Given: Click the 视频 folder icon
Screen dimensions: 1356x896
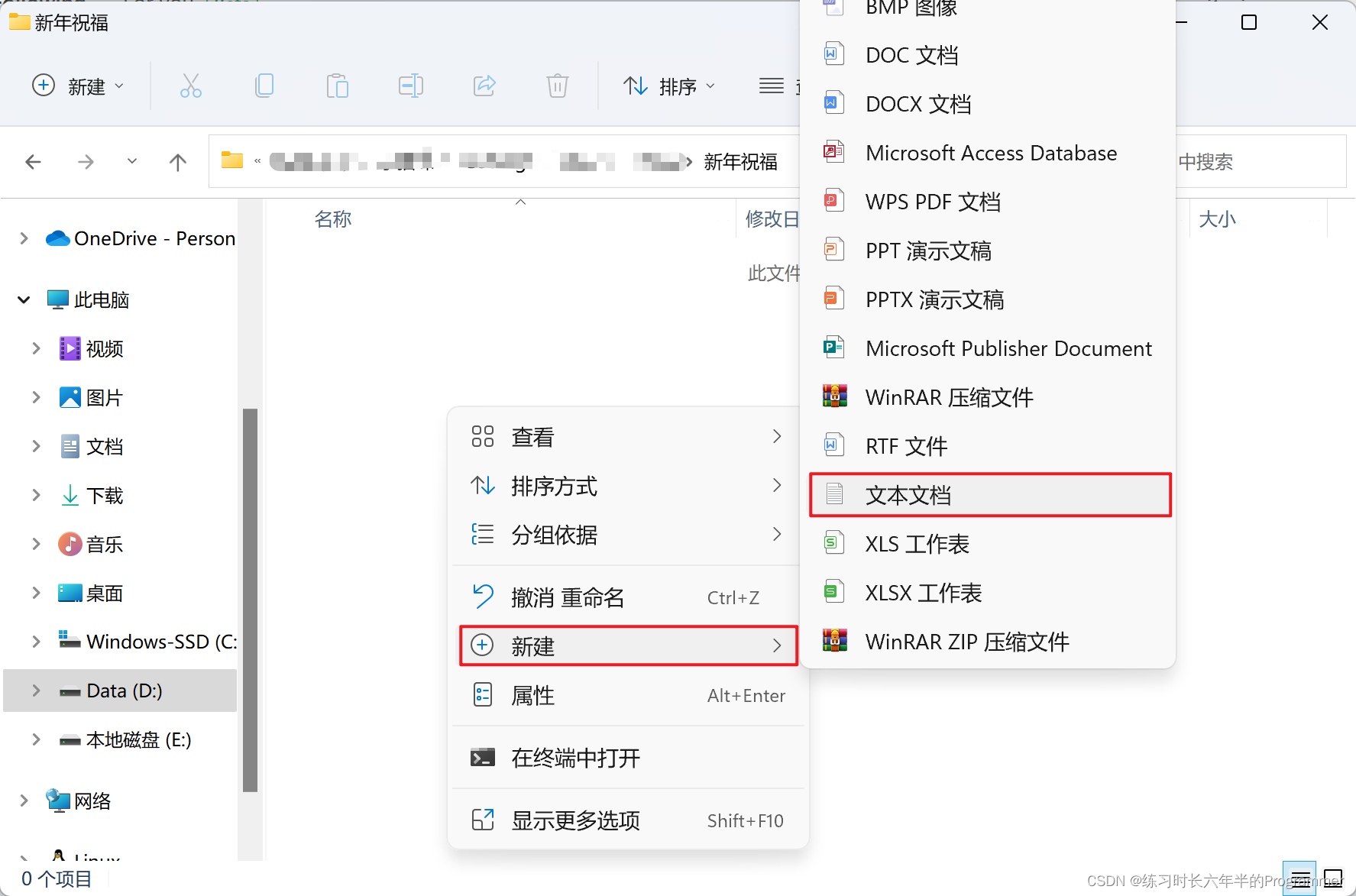Looking at the screenshot, I should pyautogui.click(x=70, y=348).
